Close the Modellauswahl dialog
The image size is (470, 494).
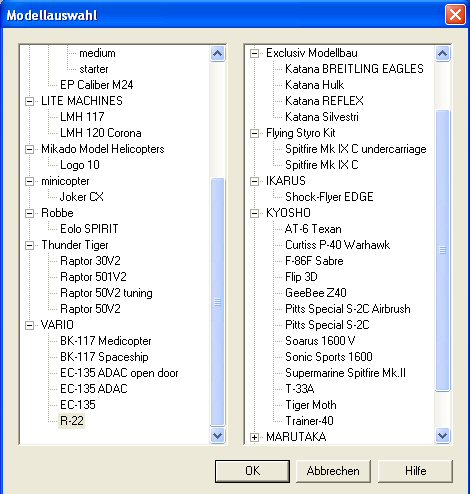tap(455, 15)
